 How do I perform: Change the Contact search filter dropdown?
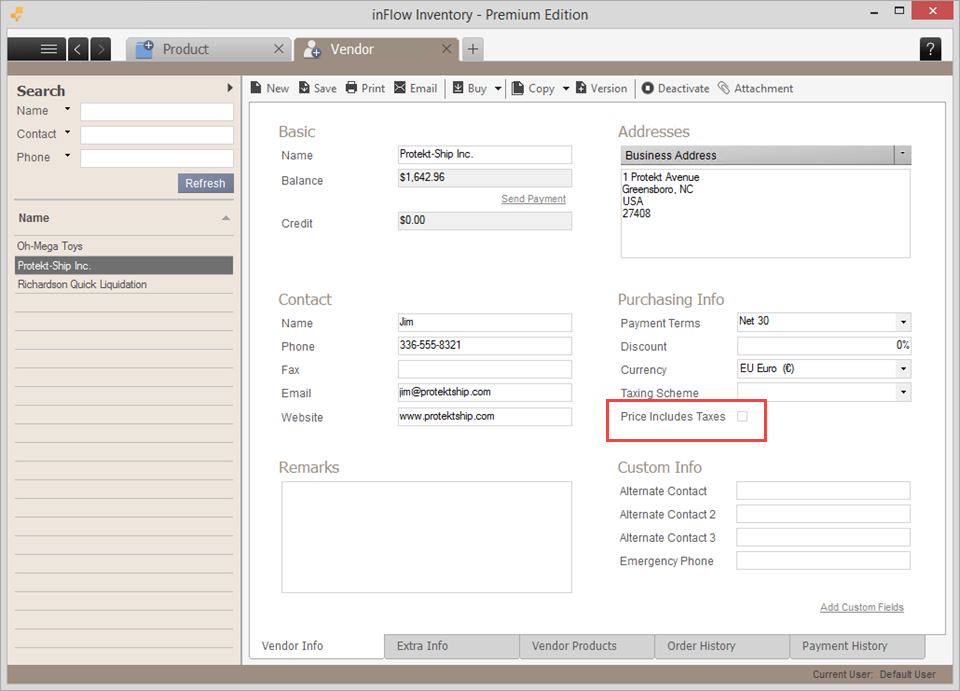[x=67, y=132]
